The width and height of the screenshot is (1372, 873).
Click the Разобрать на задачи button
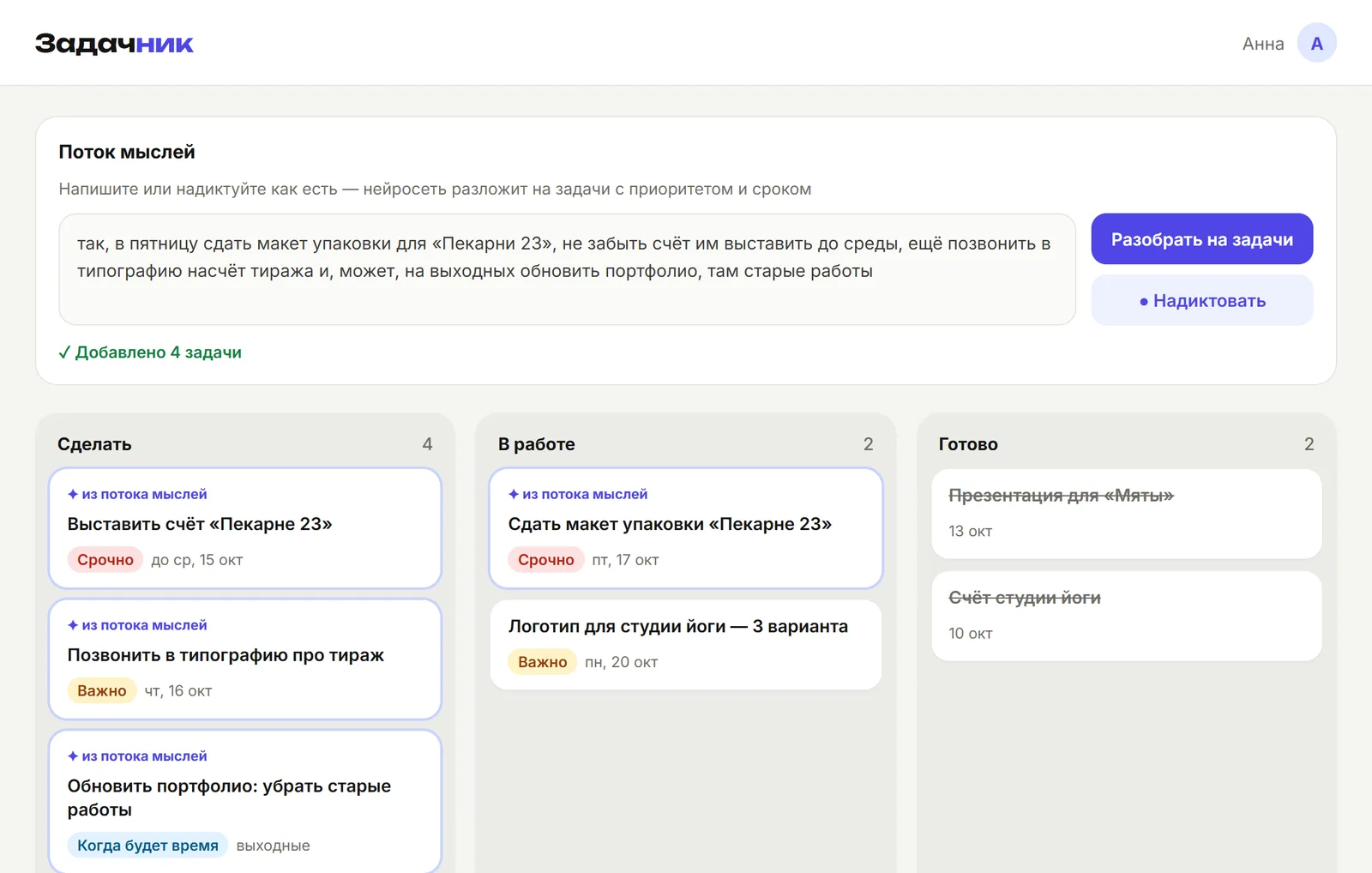pos(1201,239)
